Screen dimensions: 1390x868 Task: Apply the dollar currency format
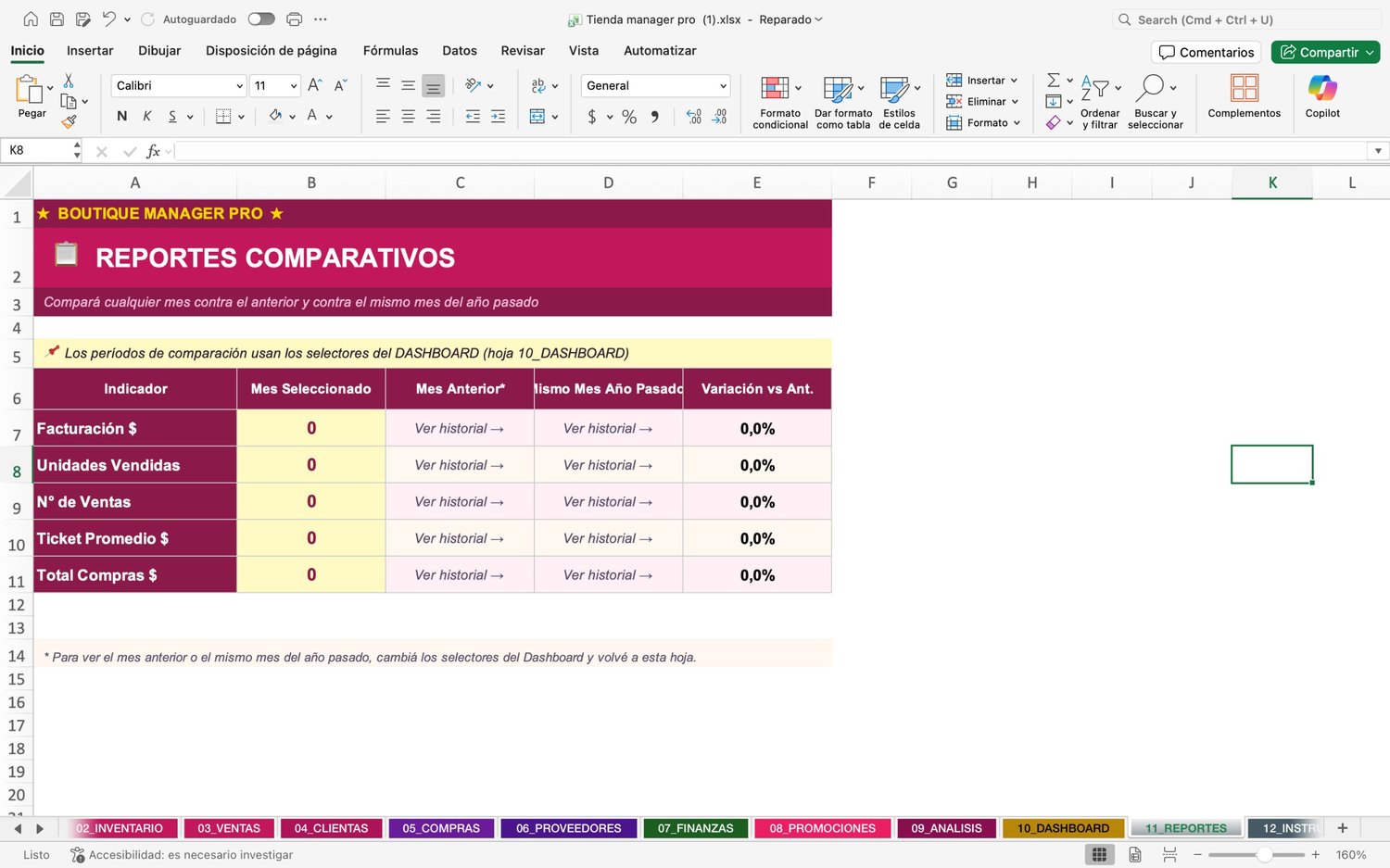click(592, 117)
